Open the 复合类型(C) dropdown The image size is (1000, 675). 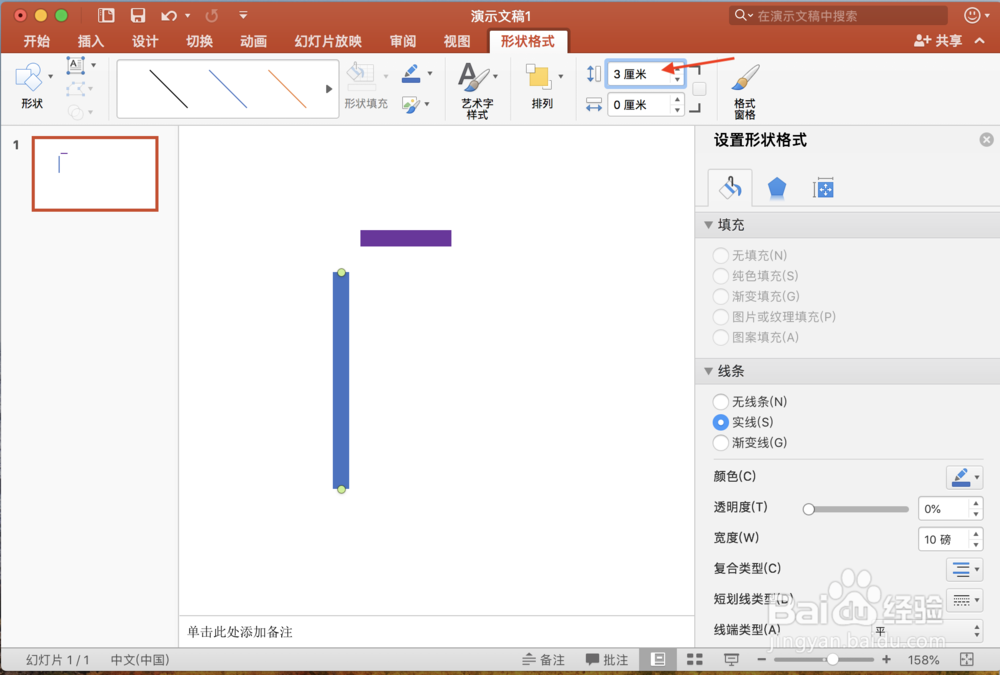click(964, 568)
